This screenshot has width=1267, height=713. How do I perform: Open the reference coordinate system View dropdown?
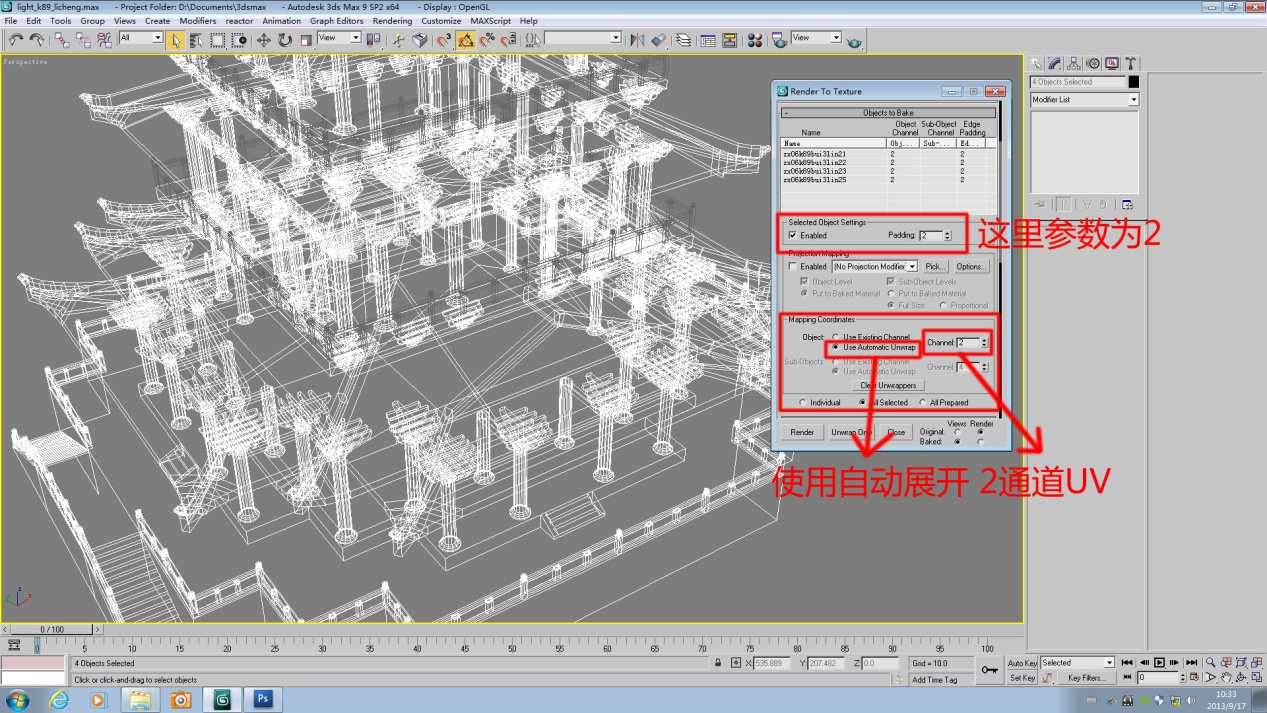click(354, 38)
